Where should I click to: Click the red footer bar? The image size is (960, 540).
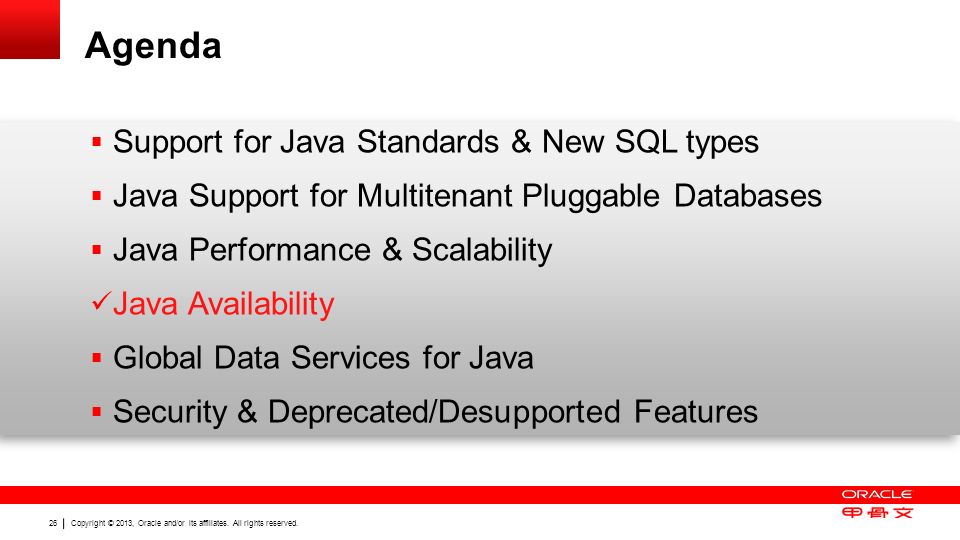[x=480, y=495]
